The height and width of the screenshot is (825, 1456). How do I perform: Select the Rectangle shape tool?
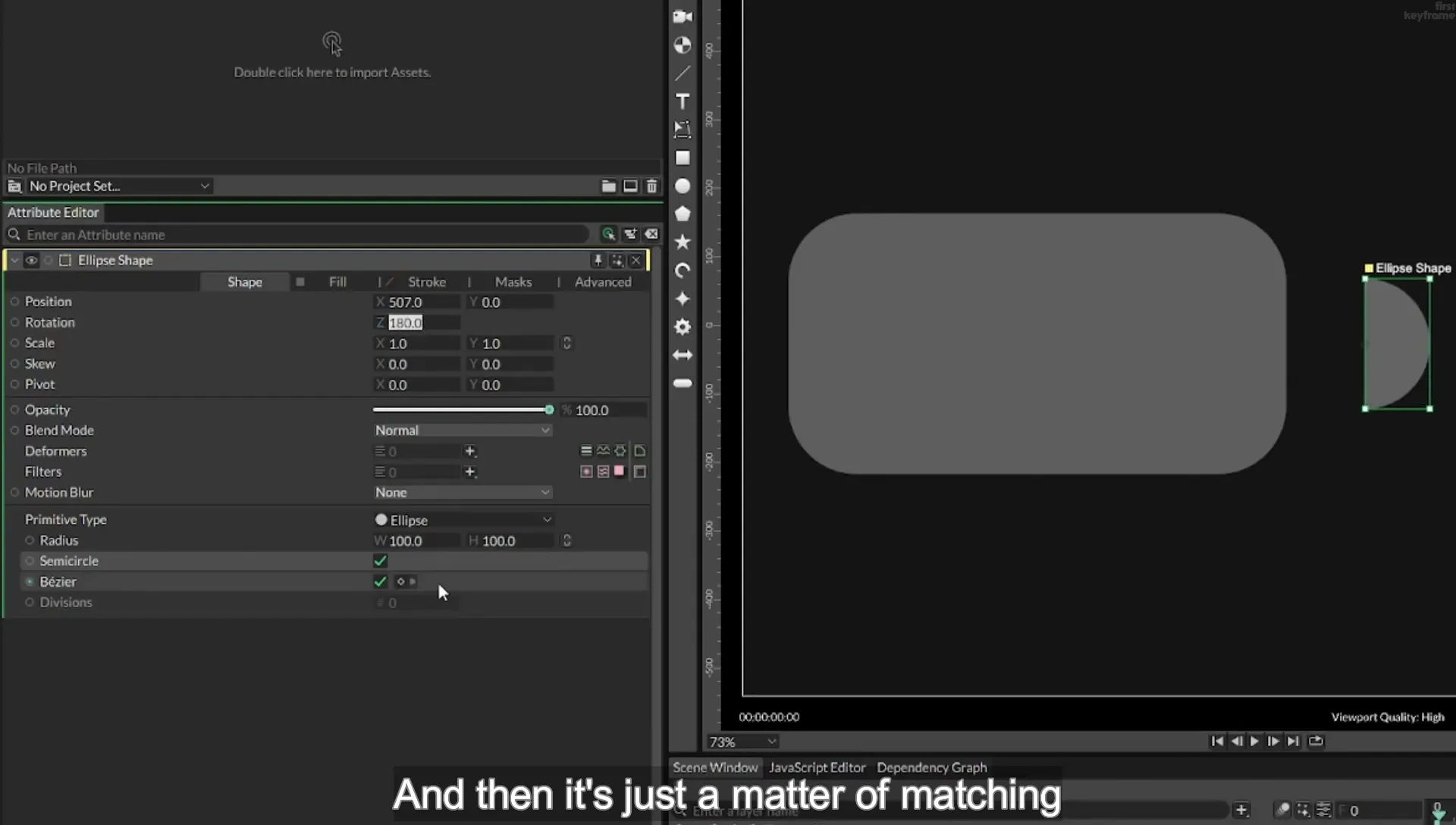(x=682, y=158)
